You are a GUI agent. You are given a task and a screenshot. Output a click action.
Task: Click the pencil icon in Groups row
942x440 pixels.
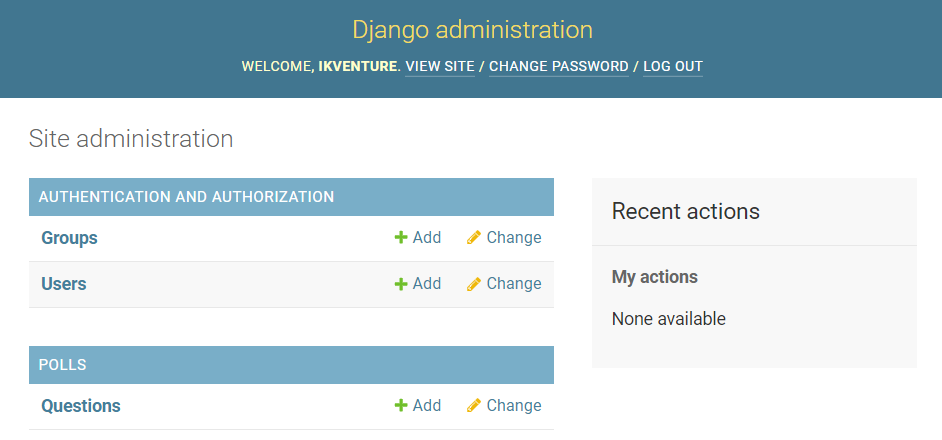[x=474, y=238]
